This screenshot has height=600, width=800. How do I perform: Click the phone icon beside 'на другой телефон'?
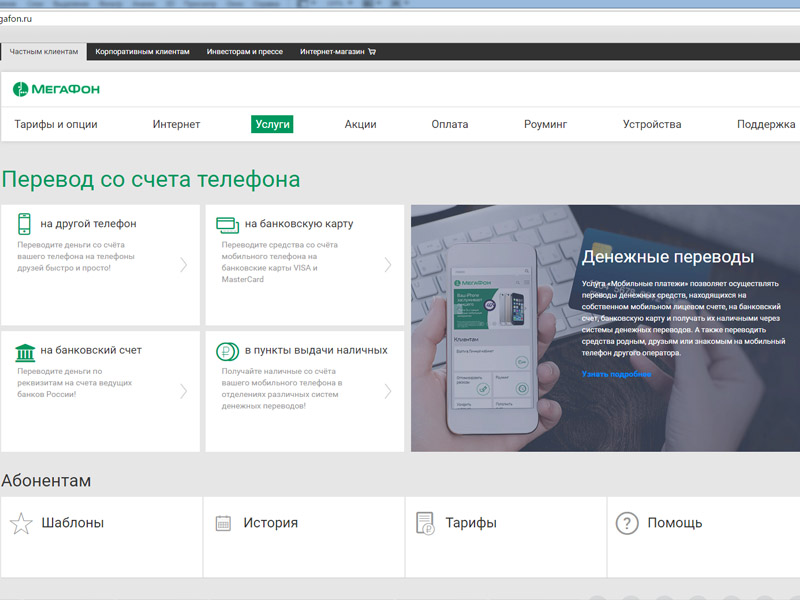(24, 224)
